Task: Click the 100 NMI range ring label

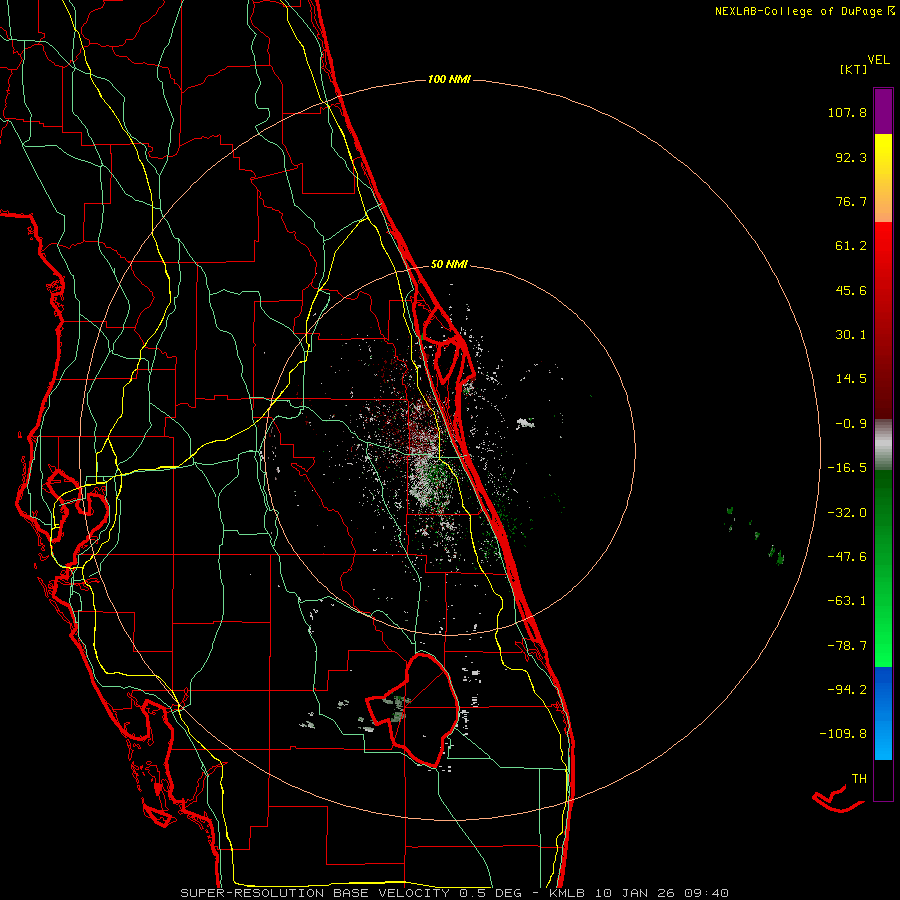Action: (x=449, y=79)
